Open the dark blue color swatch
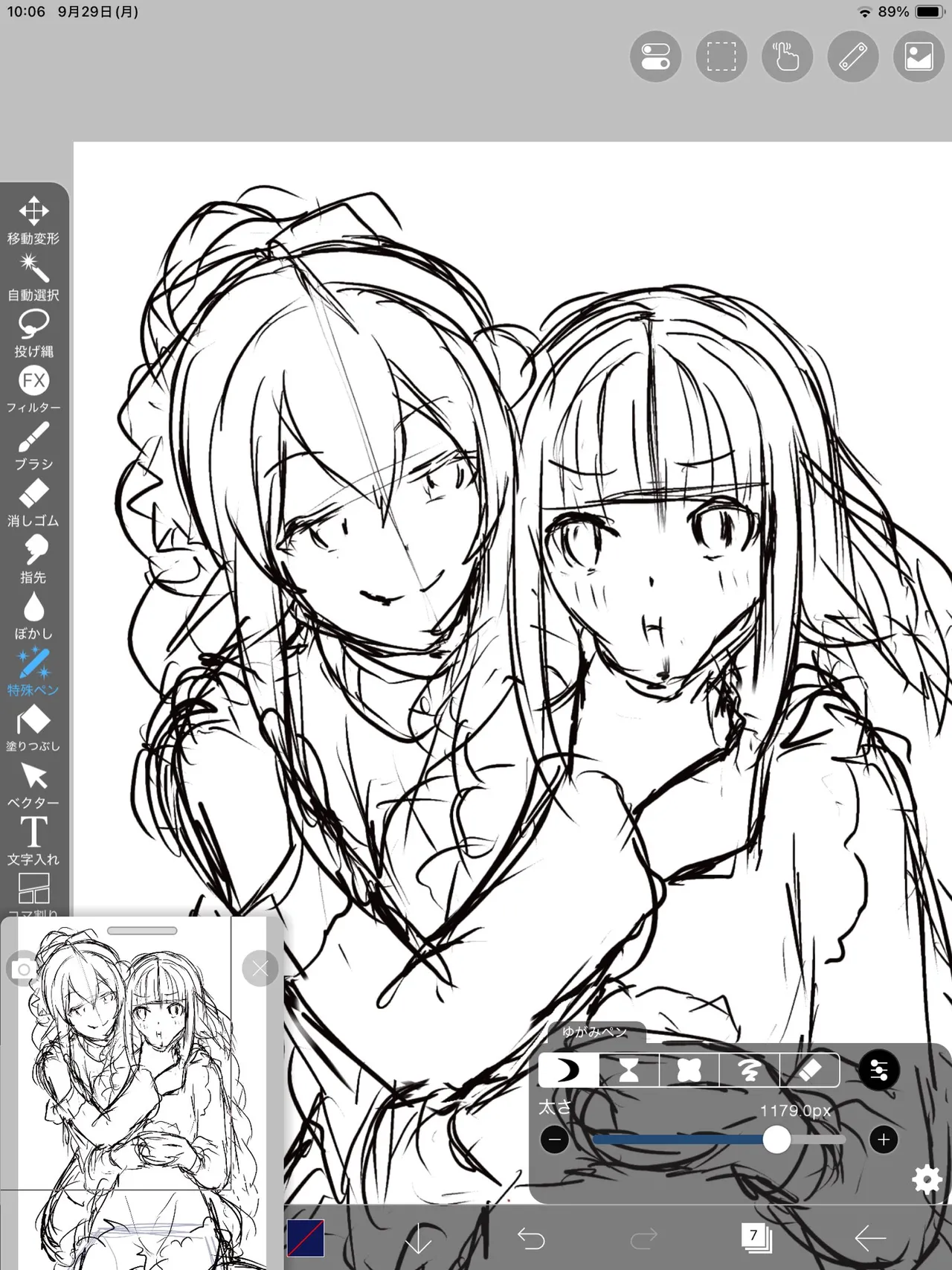Image resolution: width=952 pixels, height=1270 pixels. 306,1239
